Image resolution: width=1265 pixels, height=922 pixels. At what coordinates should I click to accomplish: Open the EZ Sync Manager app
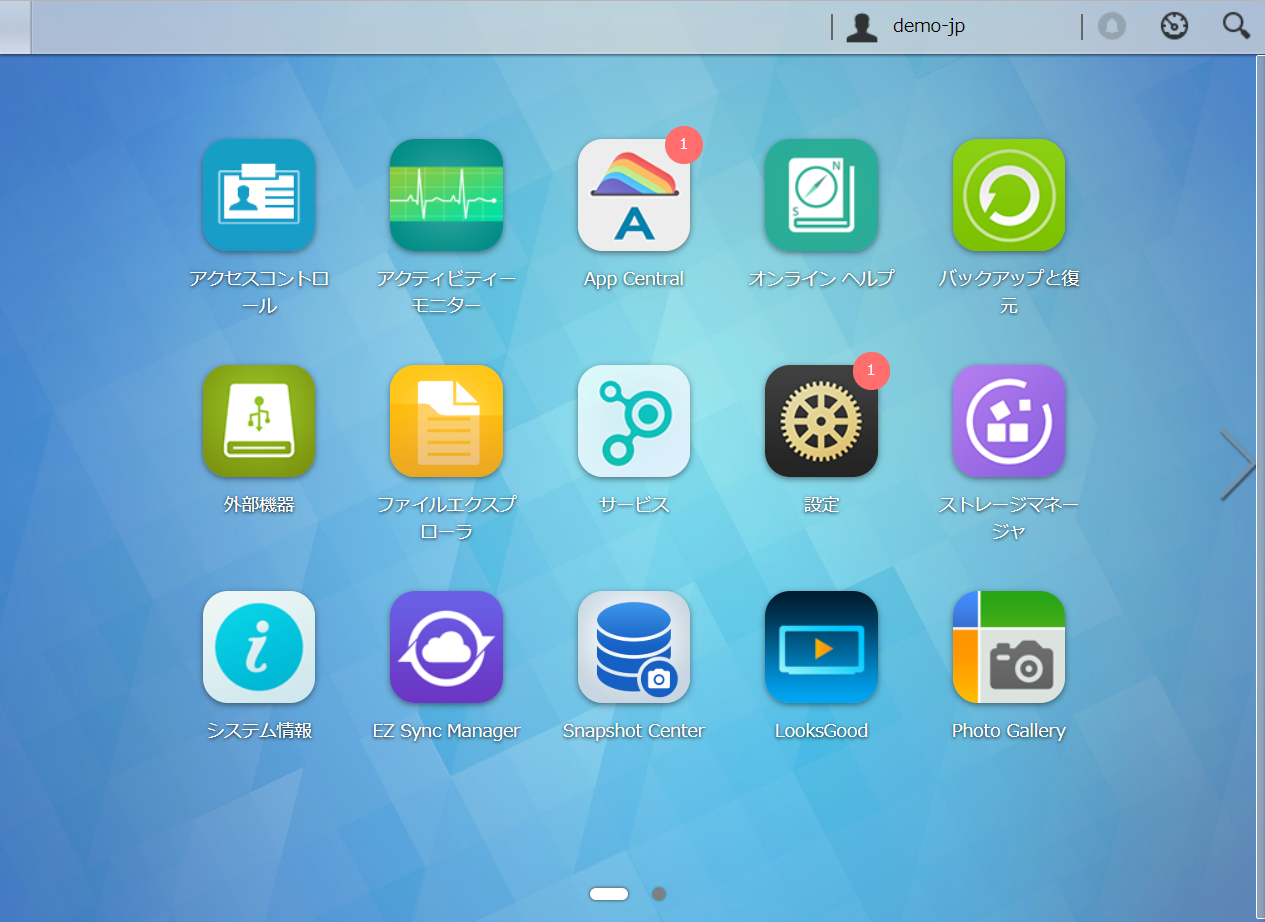pos(446,647)
